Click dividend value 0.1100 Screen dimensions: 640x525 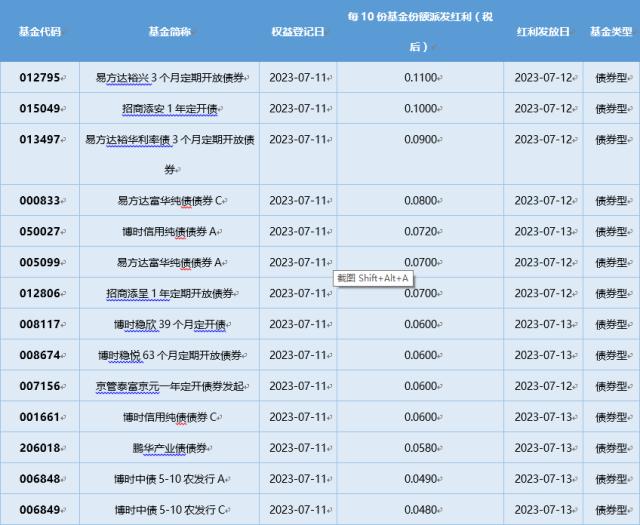tap(420, 77)
